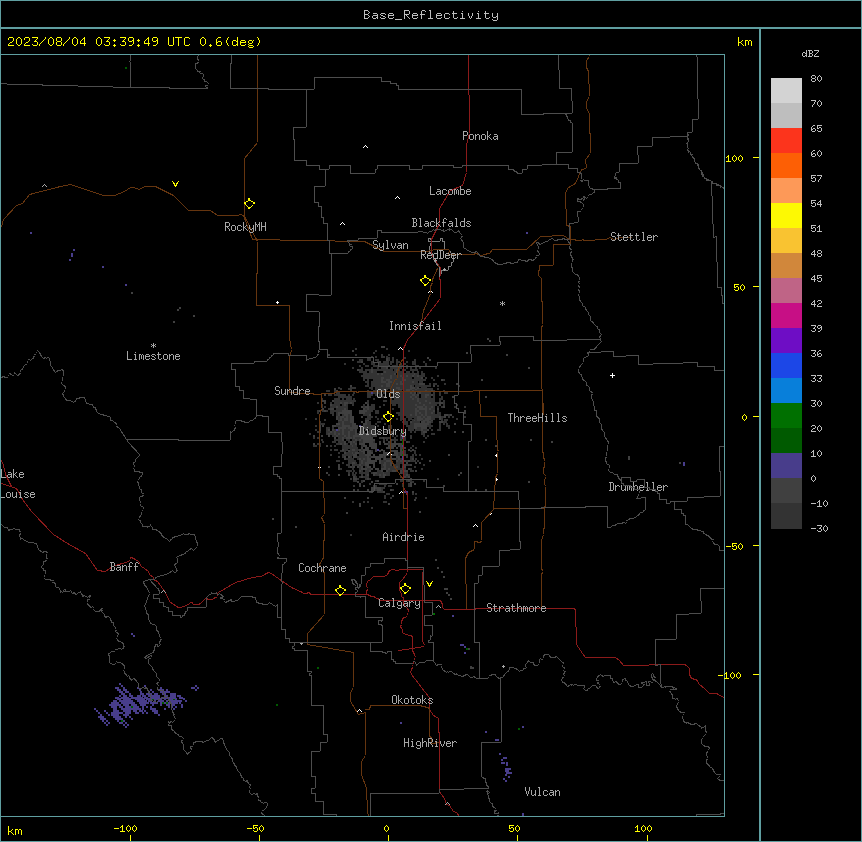Select the 100 tick label on the horizontal axis

point(643,828)
